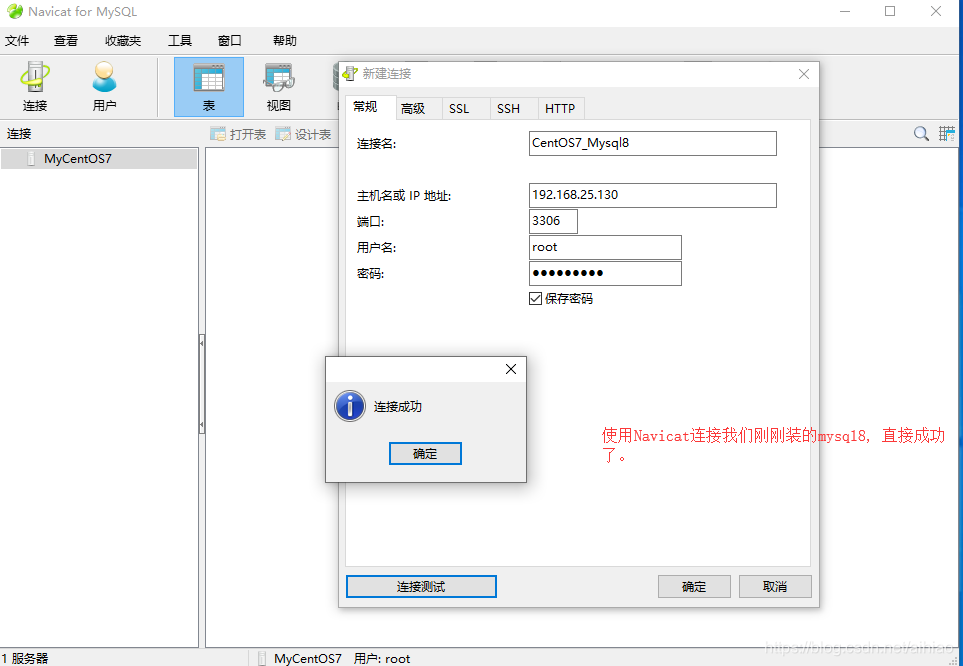Click the 取消 button
This screenshot has height=666, width=963.
pos(775,587)
